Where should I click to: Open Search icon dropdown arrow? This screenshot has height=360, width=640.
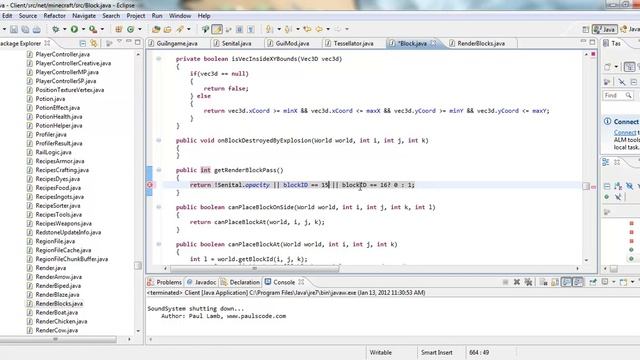(189, 29)
